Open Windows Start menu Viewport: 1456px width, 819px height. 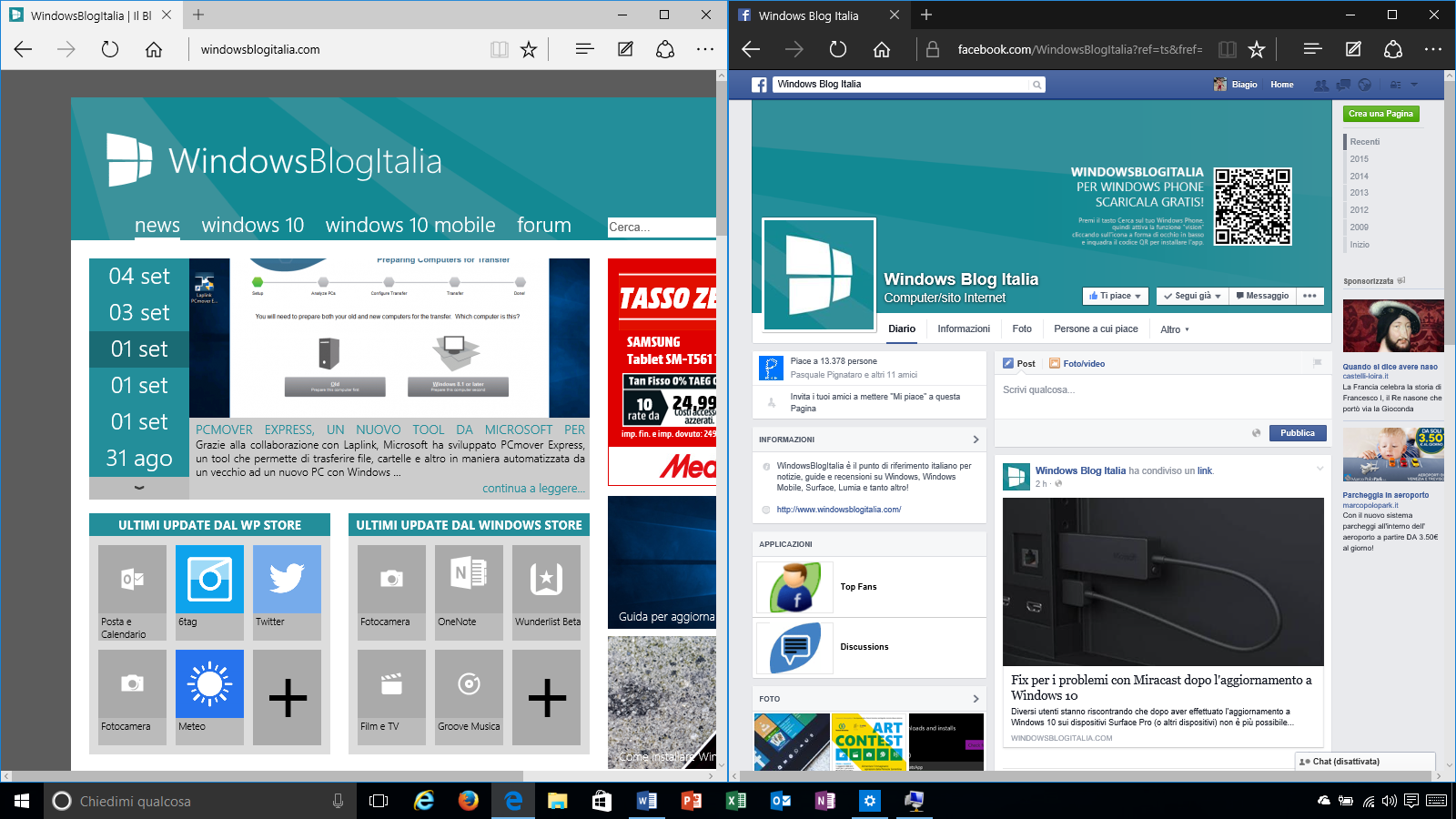(22, 801)
